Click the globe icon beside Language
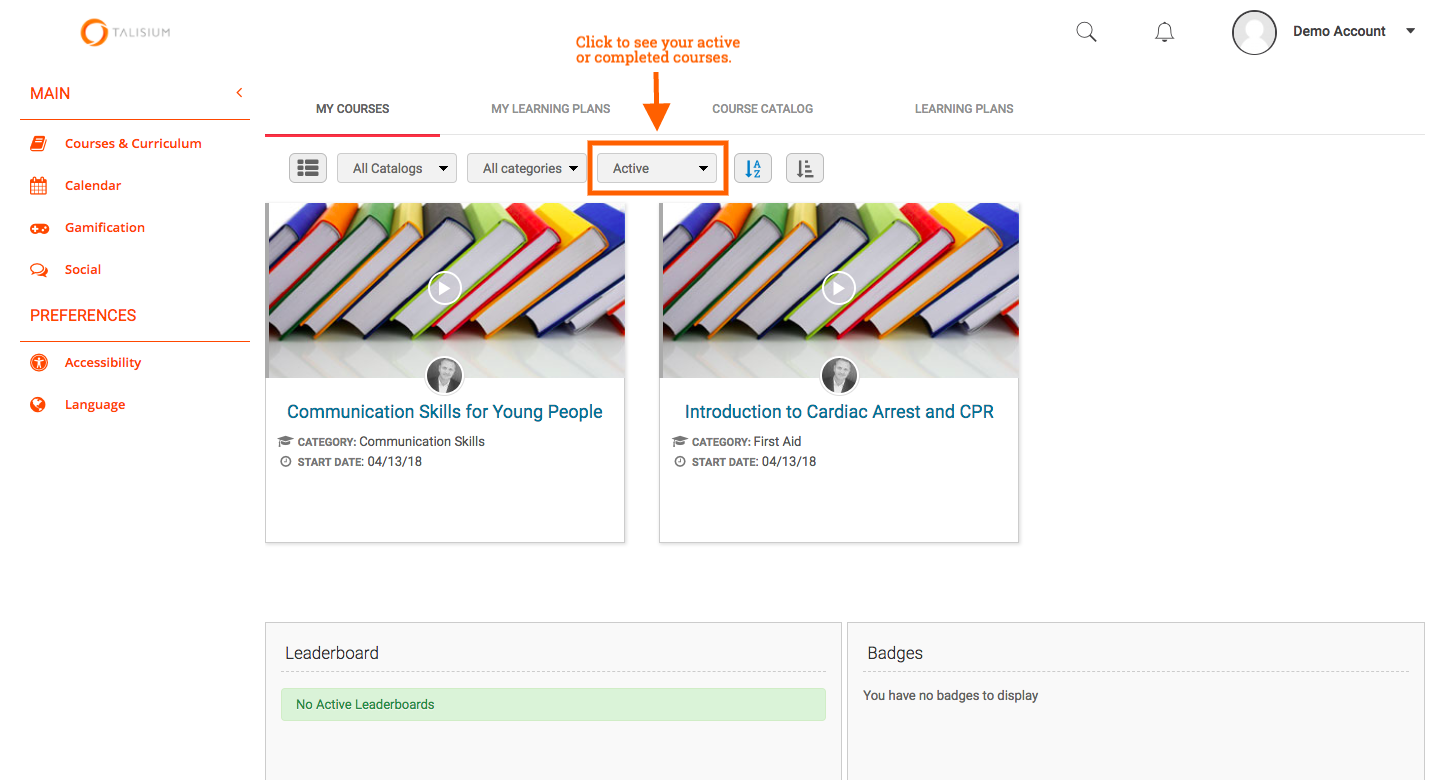This screenshot has height=780, width=1440. pyautogui.click(x=38, y=405)
